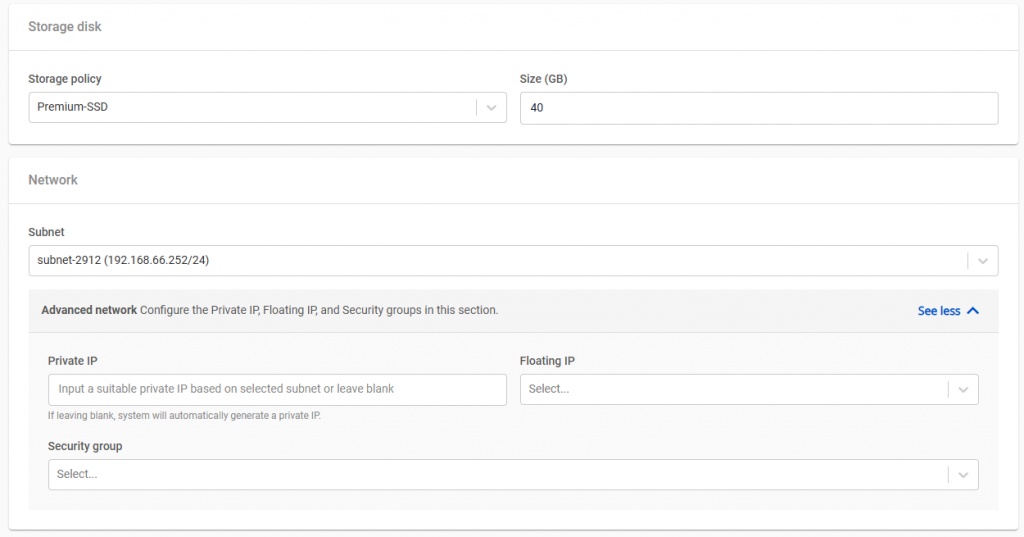Click the private IP auto-generate helper text
The width and height of the screenshot is (1024, 537).
pos(184,416)
